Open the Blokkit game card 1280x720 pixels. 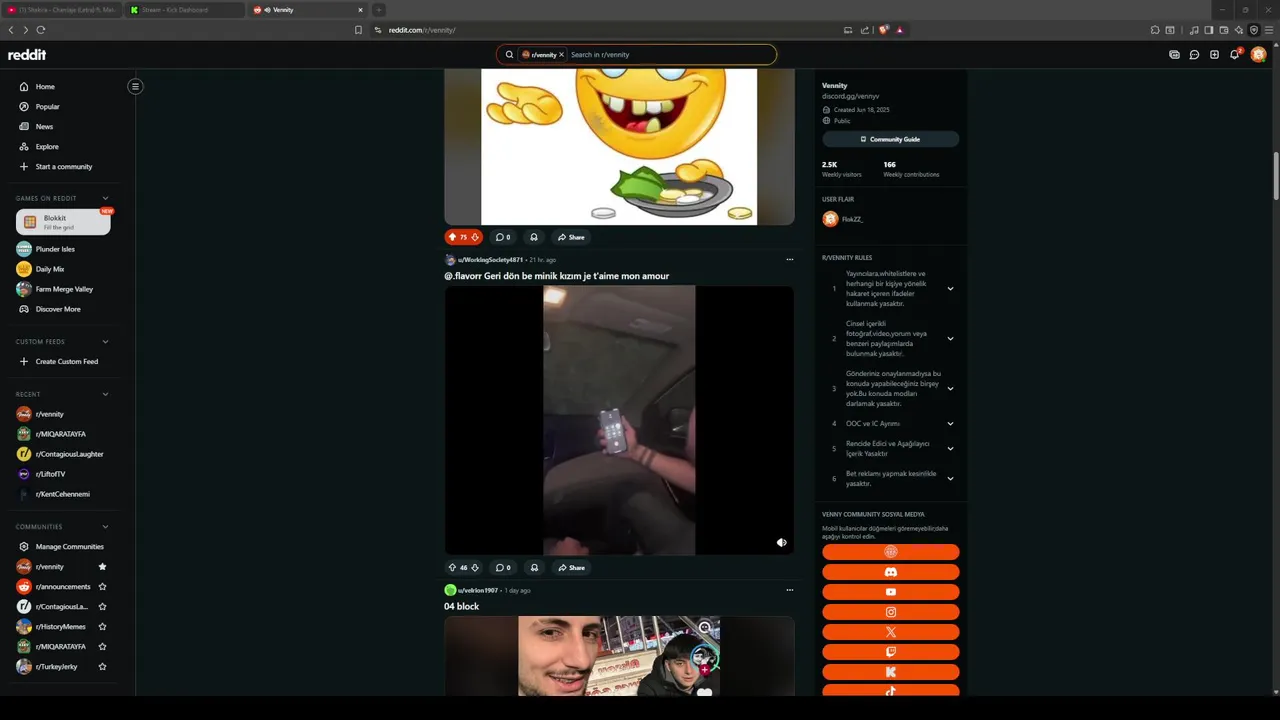[63, 221]
